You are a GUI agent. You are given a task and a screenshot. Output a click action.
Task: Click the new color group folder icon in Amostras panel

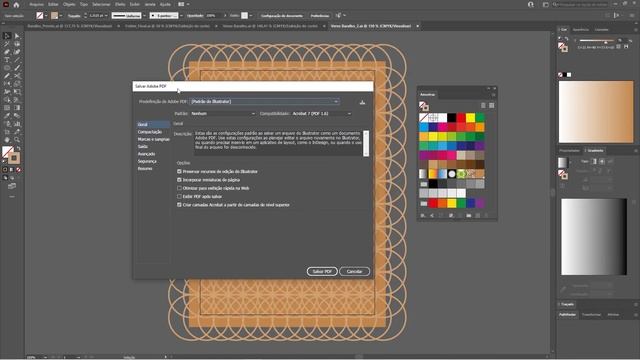469,215
